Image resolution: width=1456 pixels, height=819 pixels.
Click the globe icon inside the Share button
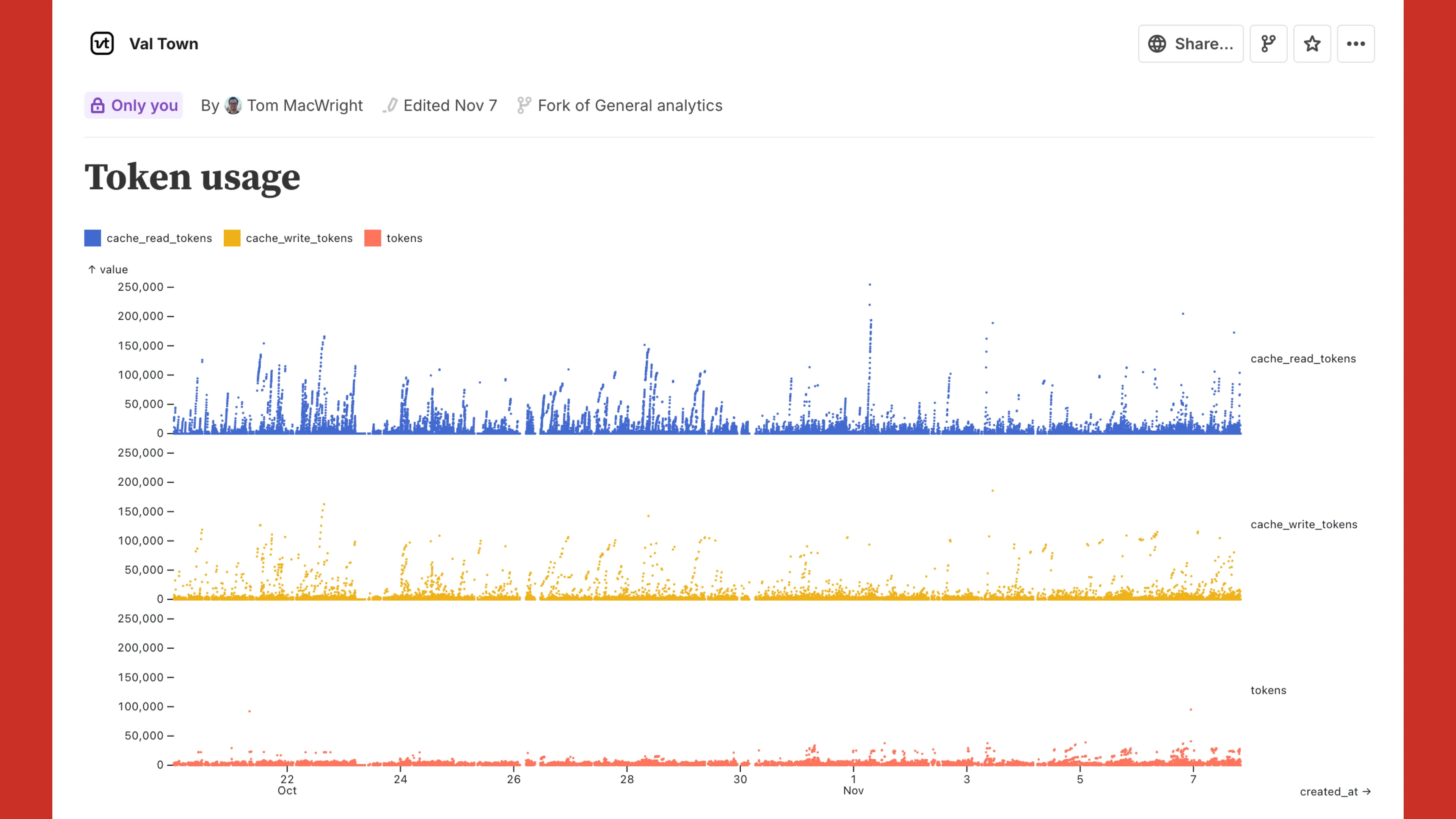click(x=1157, y=44)
